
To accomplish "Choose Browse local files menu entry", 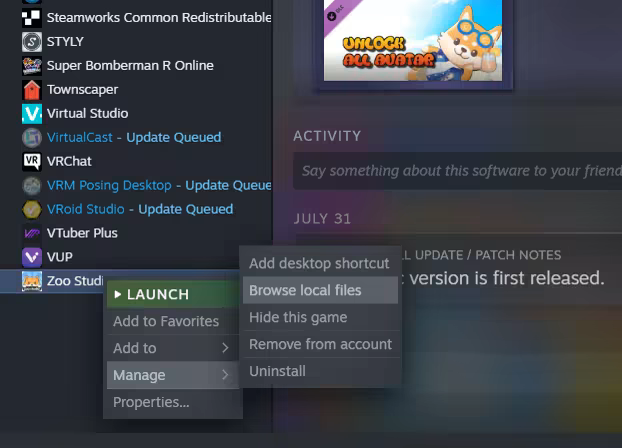I will 321,290.
